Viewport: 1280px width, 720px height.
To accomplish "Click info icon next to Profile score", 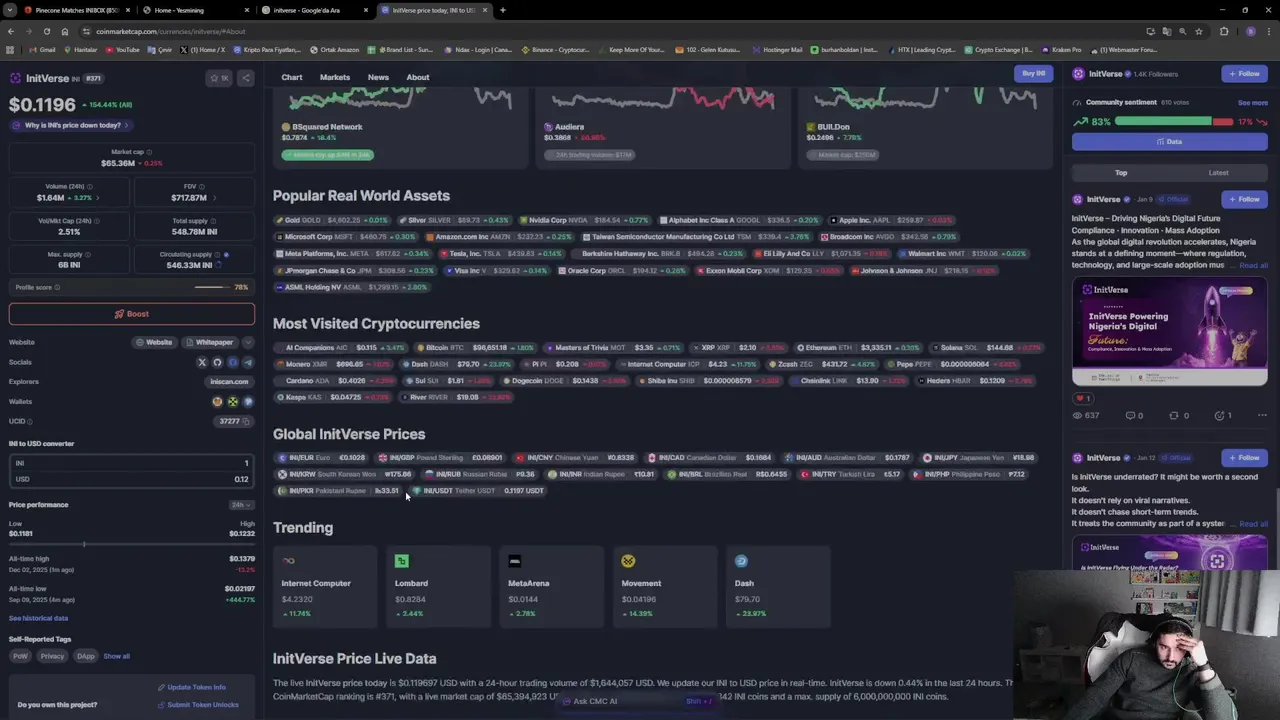I will [58, 287].
